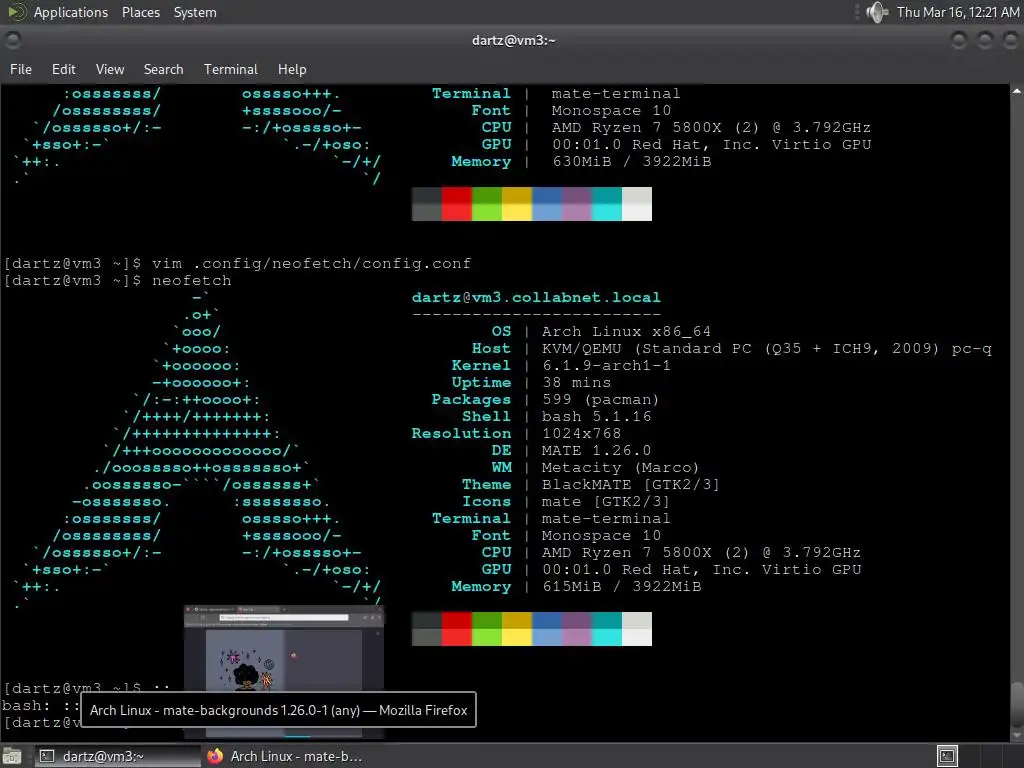Viewport: 1024px width, 768px height.
Task: Click yellow block in upper neofetch color palette
Action: [517, 204]
